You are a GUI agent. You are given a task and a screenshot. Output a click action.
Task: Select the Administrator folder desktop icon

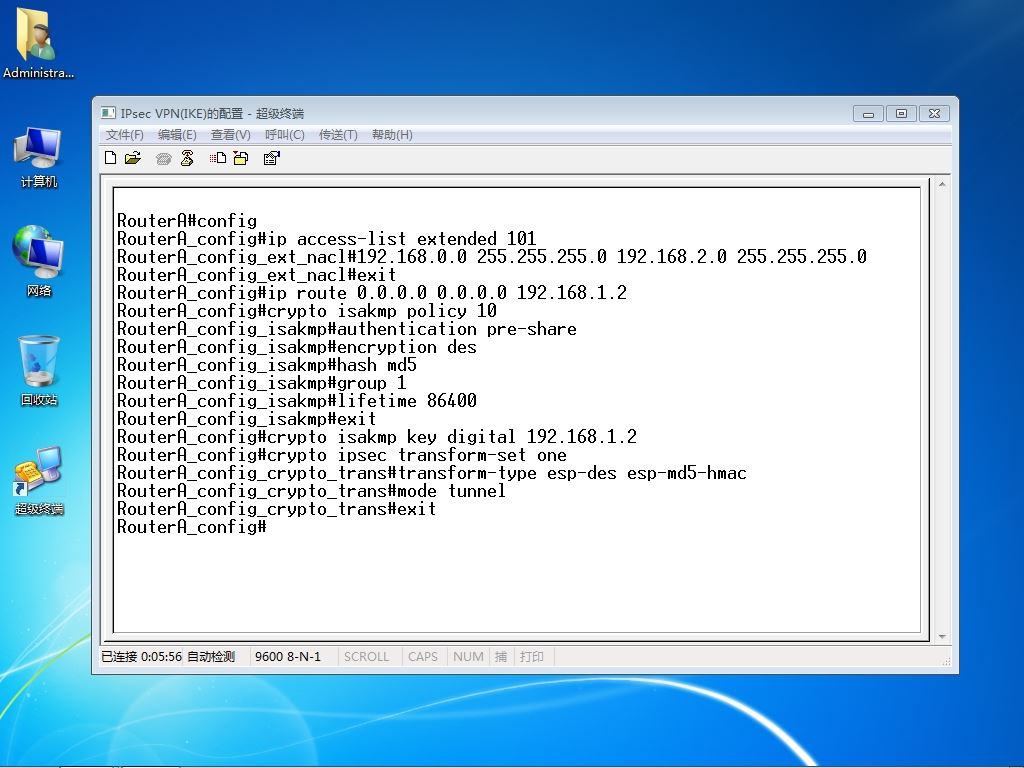coord(38,44)
